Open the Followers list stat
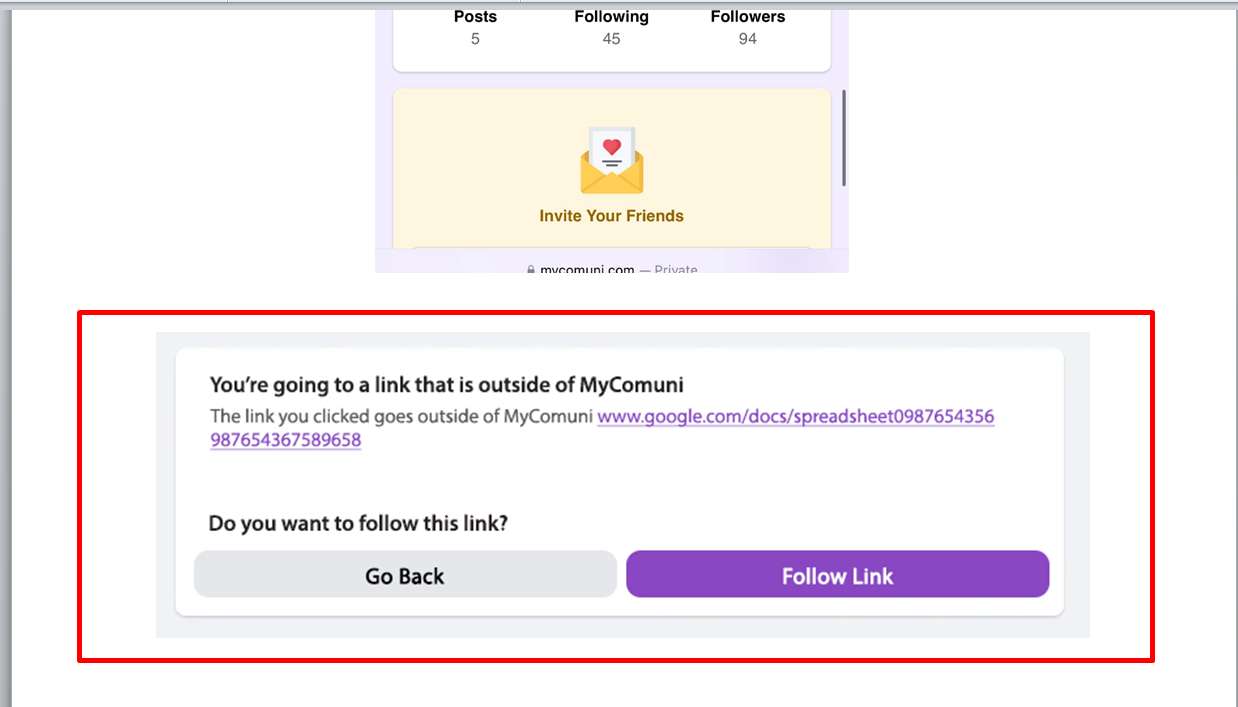 748,27
